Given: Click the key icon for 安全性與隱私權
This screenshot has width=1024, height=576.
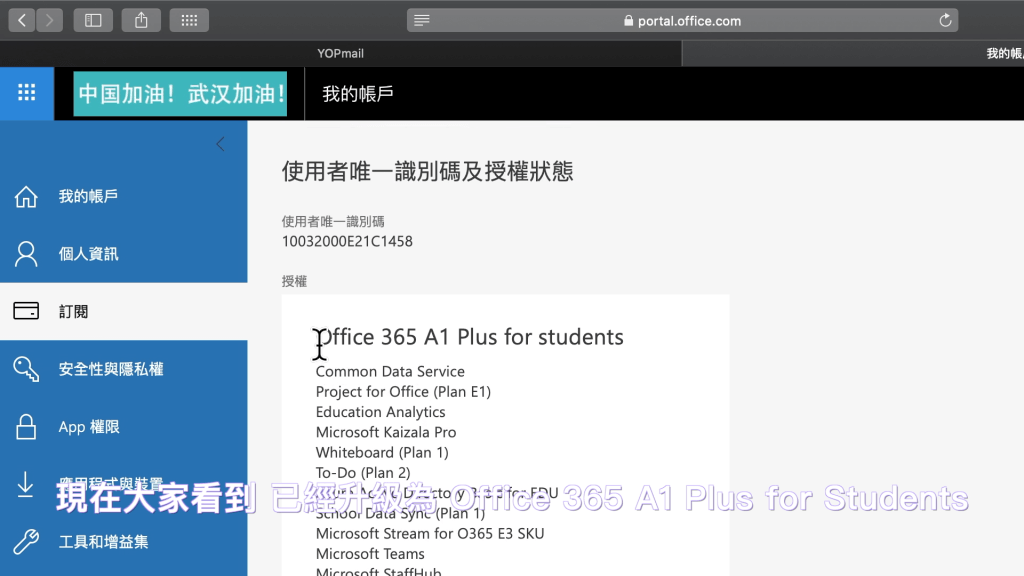Looking at the screenshot, I should (26, 369).
